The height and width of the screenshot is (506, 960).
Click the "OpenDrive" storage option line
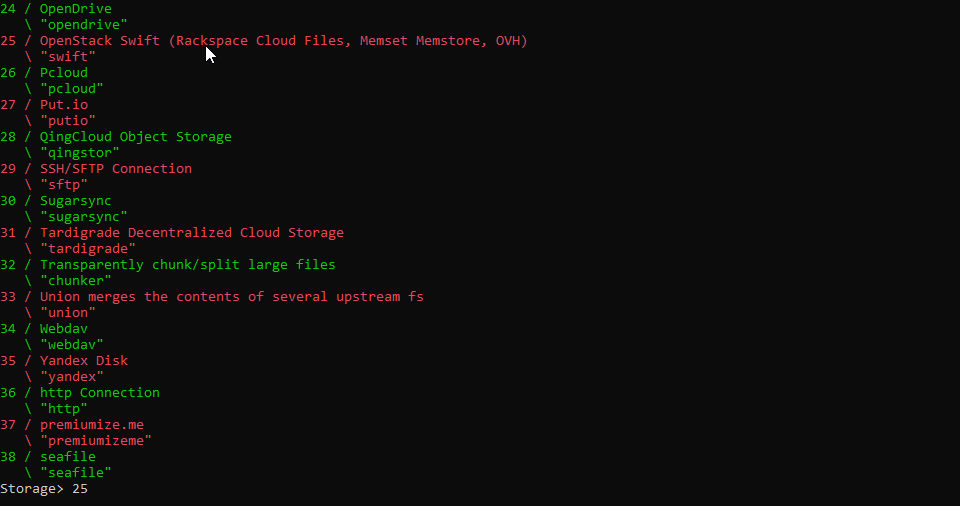[x=75, y=9]
